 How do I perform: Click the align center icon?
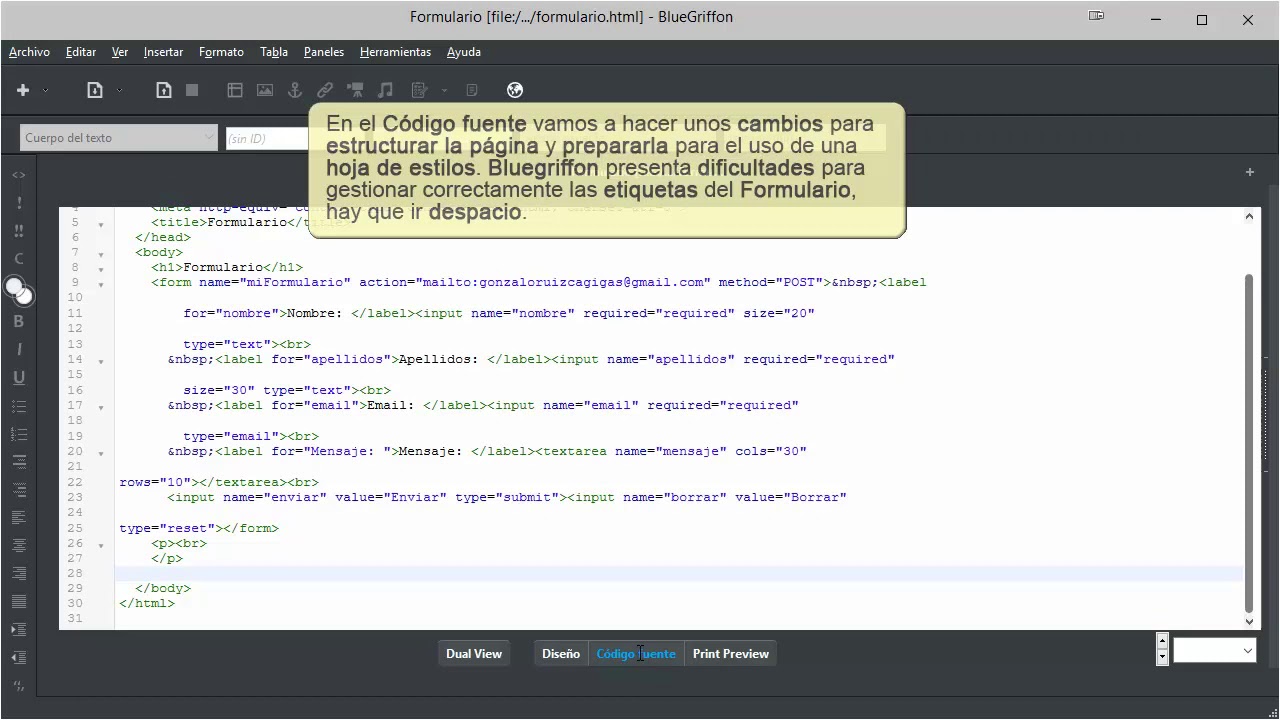[18, 545]
